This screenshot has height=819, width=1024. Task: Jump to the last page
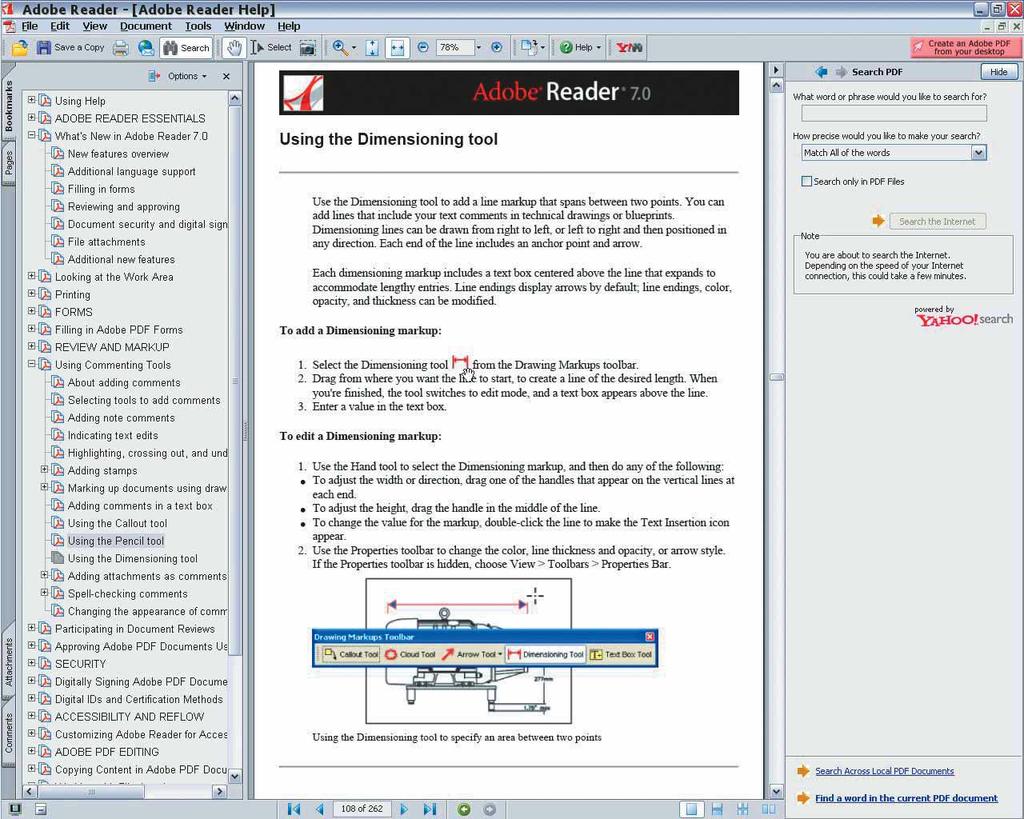point(430,809)
